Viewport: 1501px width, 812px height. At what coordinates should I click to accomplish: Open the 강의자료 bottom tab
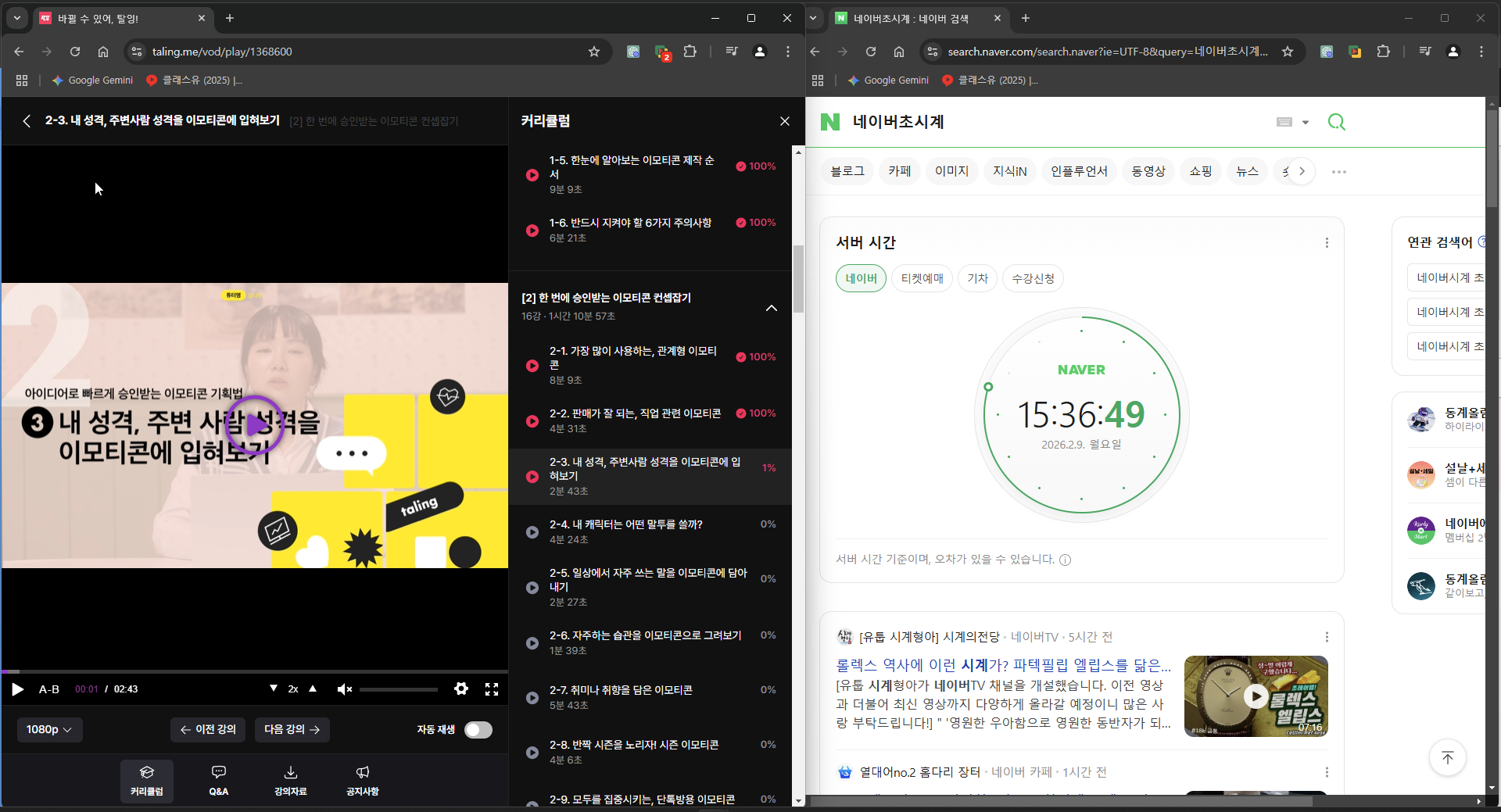pos(291,781)
